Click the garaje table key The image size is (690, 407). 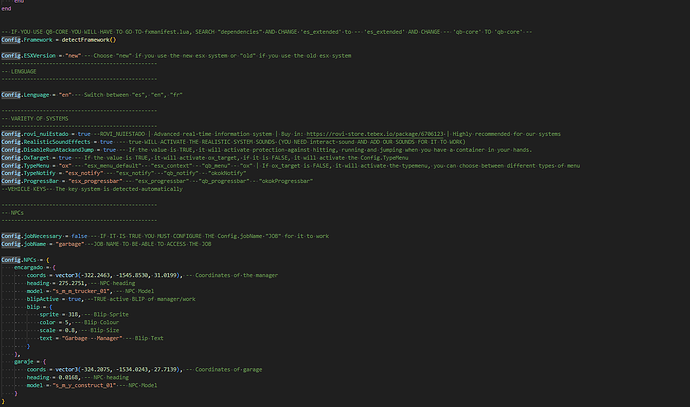(x=22, y=360)
